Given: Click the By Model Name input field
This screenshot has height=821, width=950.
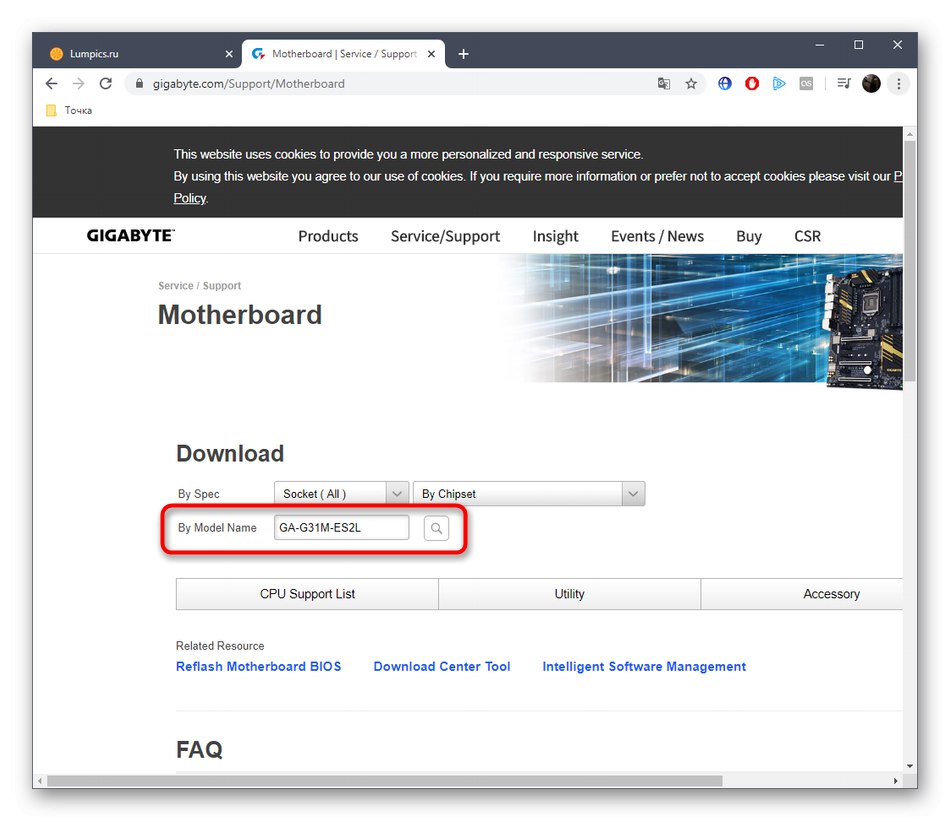Looking at the screenshot, I should pyautogui.click(x=341, y=528).
